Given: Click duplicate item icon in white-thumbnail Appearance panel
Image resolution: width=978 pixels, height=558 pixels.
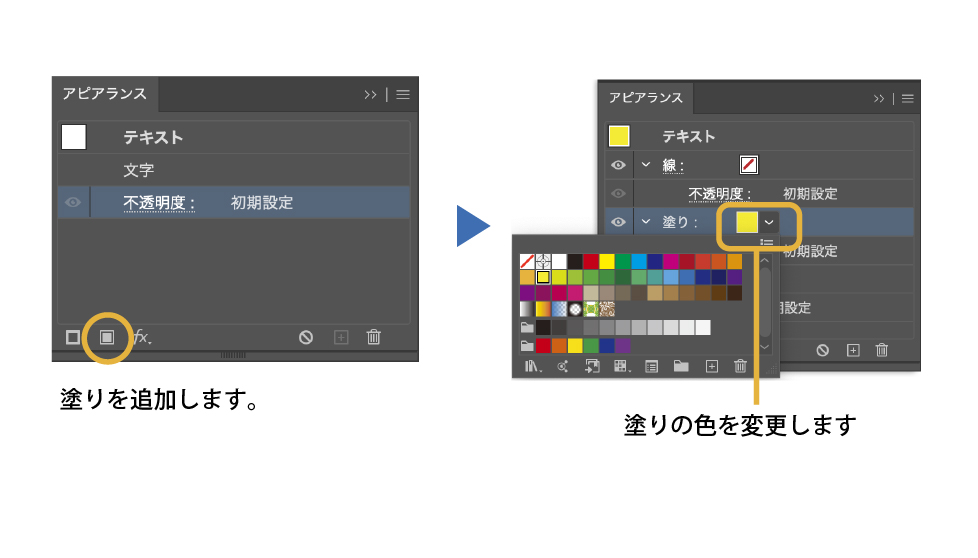Looking at the screenshot, I should tap(341, 337).
